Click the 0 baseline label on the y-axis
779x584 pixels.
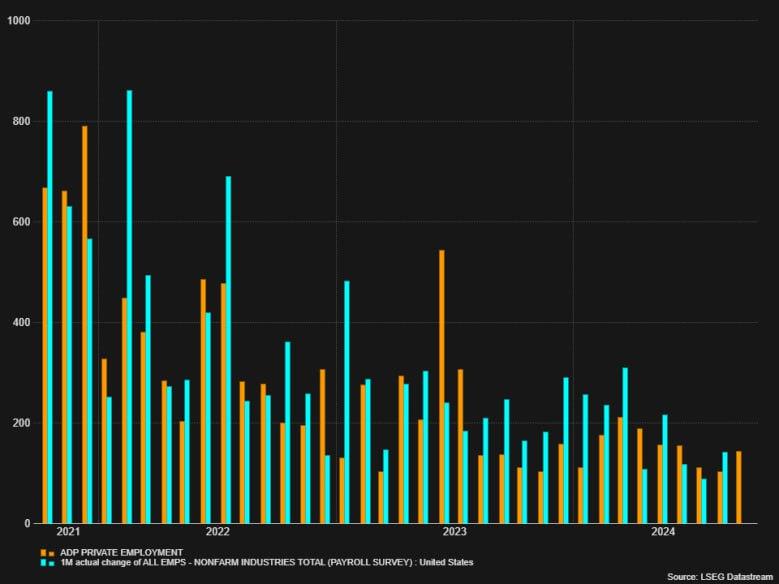28,523
